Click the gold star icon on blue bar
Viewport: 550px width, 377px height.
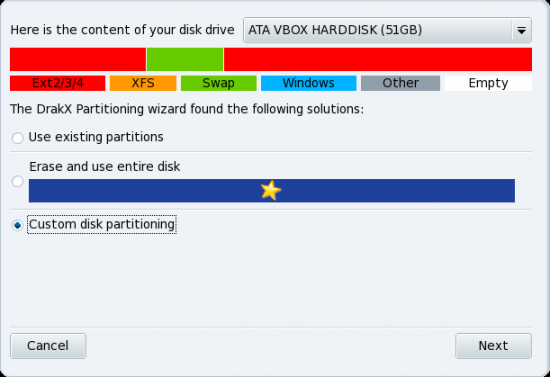pyautogui.click(x=270, y=190)
